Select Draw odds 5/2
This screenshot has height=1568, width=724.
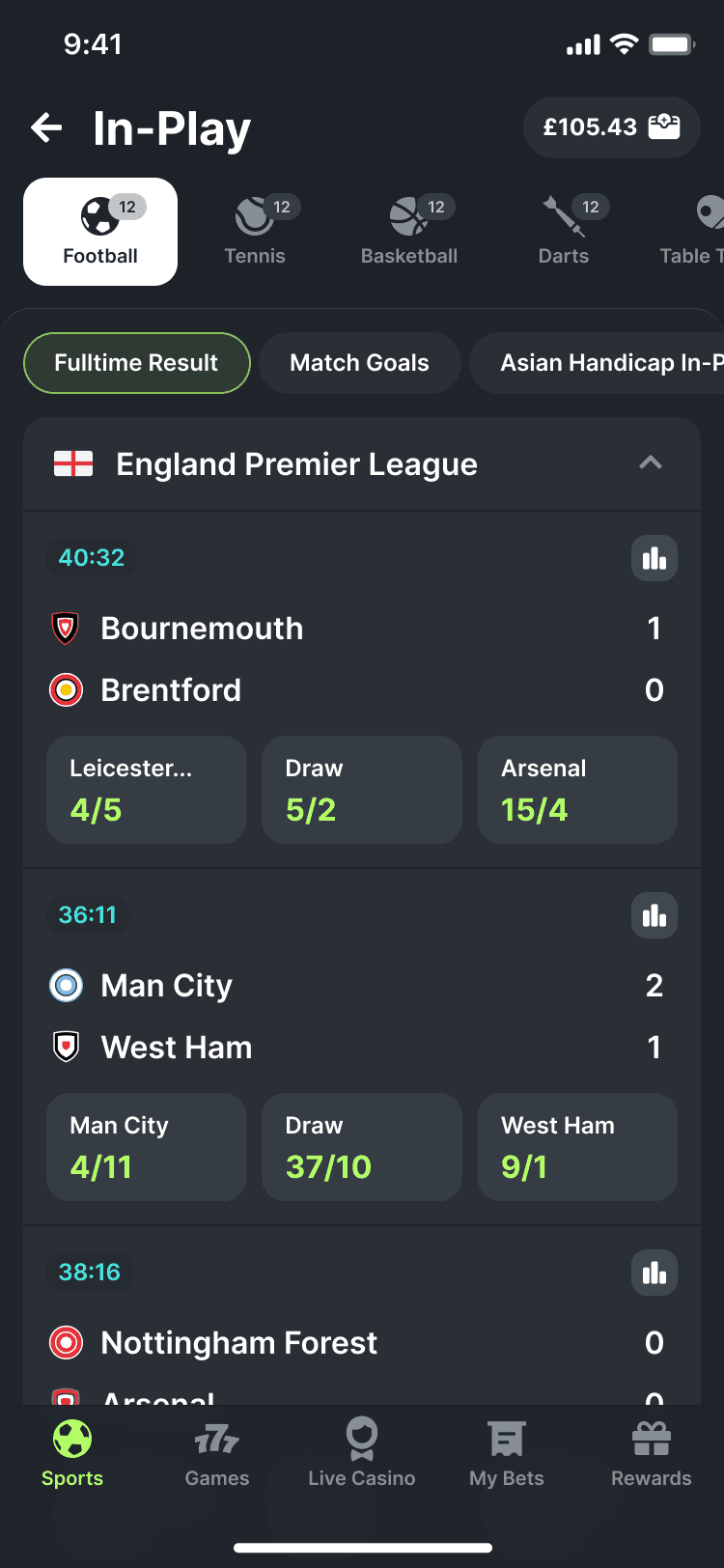coord(362,790)
